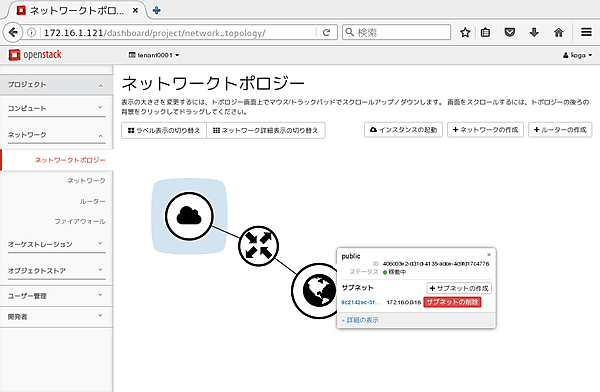Image resolution: width=600 pixels, height=392 pixels.
Task: Click ネットワークの作成 button
Action: [485, 130]
